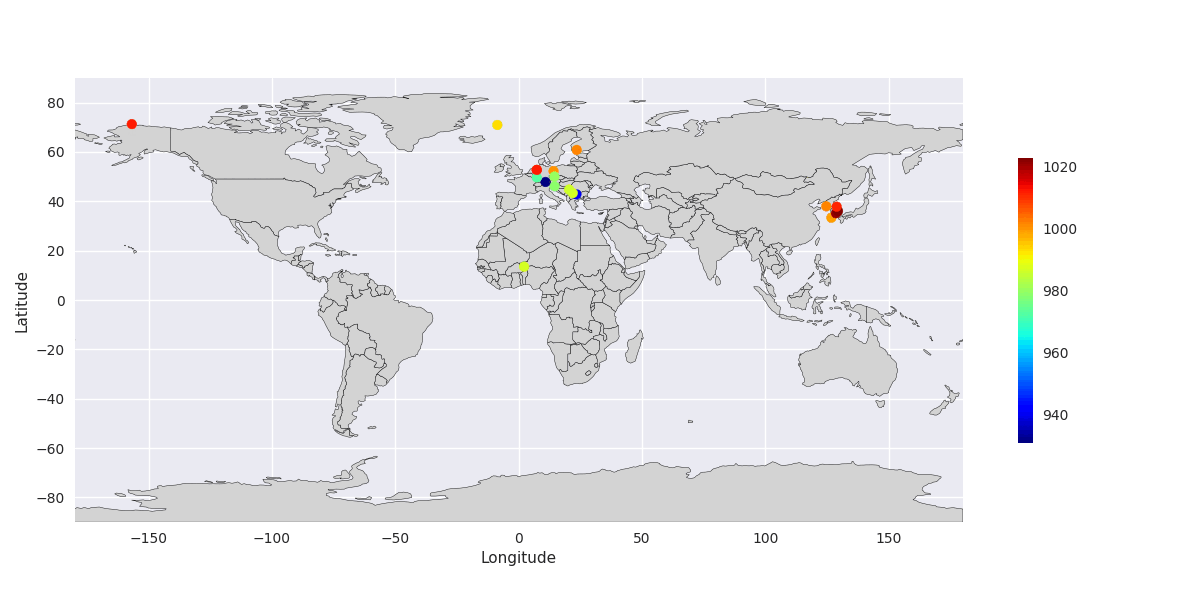Click the −50 longitude tick label
This screenshot has width=1200, height=600.
394,538
